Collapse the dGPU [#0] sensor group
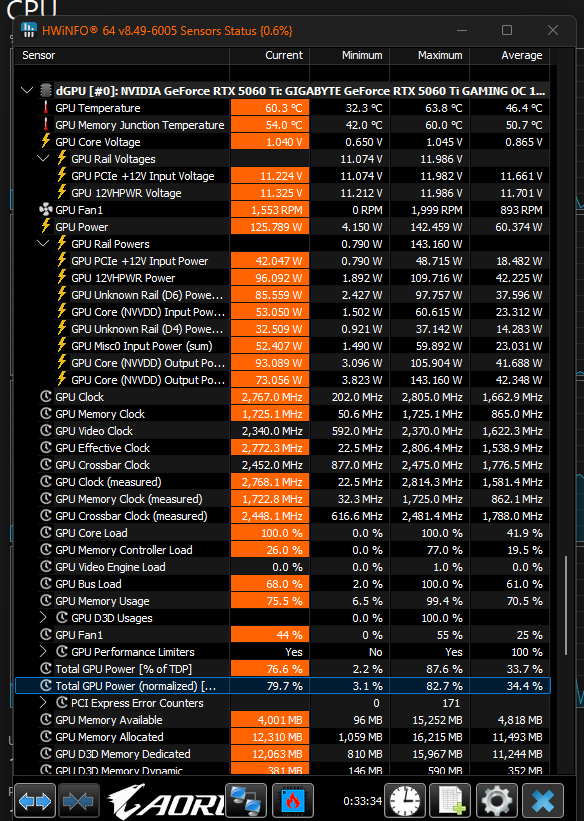Image resolution: width=584 pixels, height=821 pixels. tap(27, 91)
